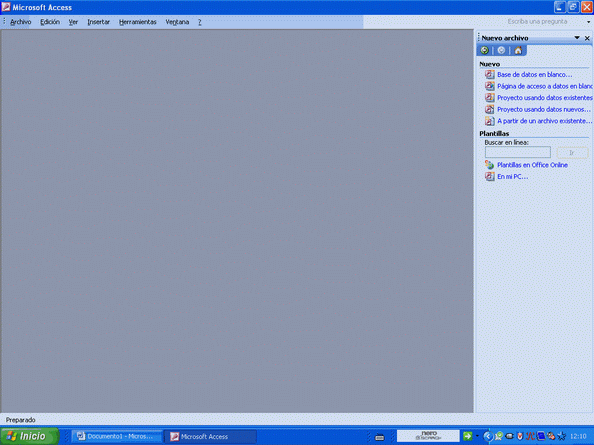
Task: Click the icon next to Proyecto usando datos existentes
Action: [x=489, y=98]
